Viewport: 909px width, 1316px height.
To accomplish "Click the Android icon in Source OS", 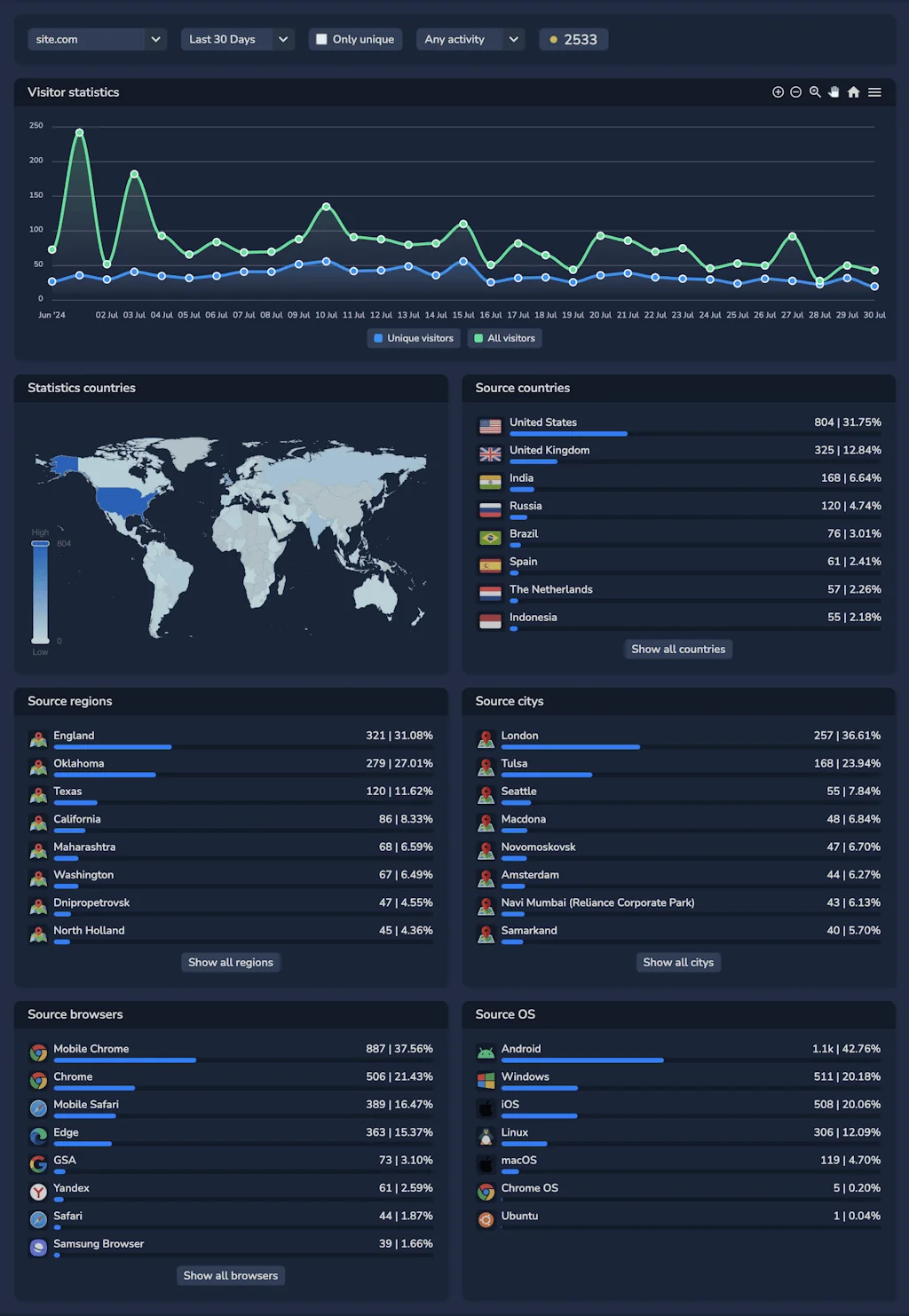I will 486,1052.
